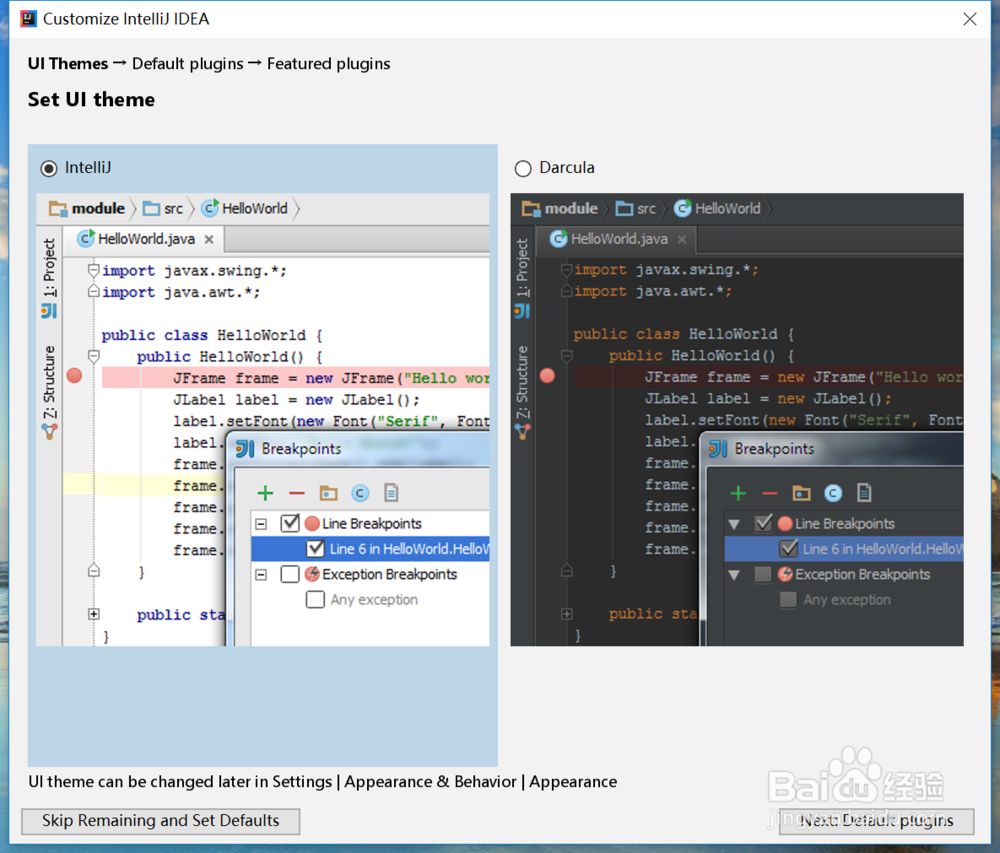Click module folder icon in Darcula preview

tap(531, 208)
